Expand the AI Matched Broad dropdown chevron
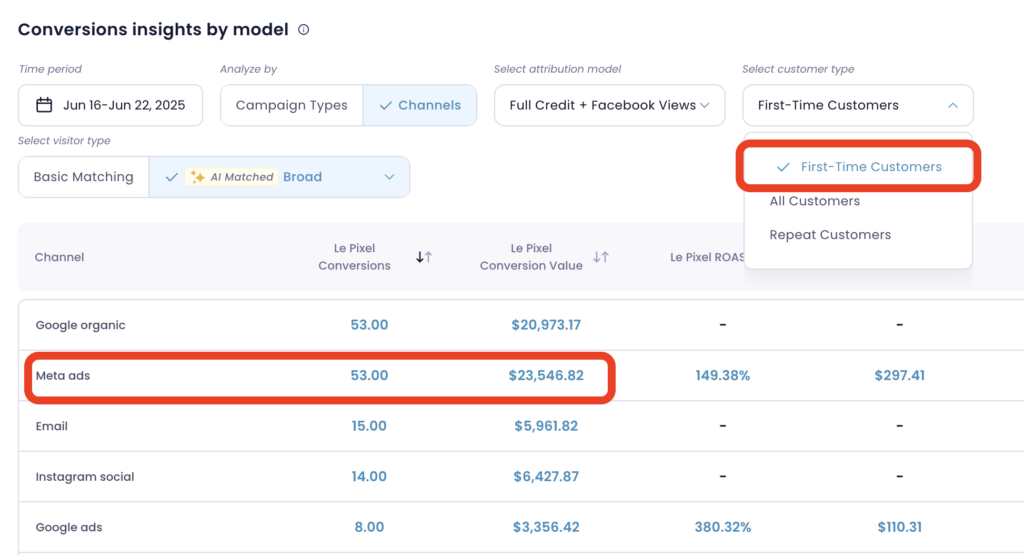Viewport: 1024px width, 555px height. coord(390,177)
